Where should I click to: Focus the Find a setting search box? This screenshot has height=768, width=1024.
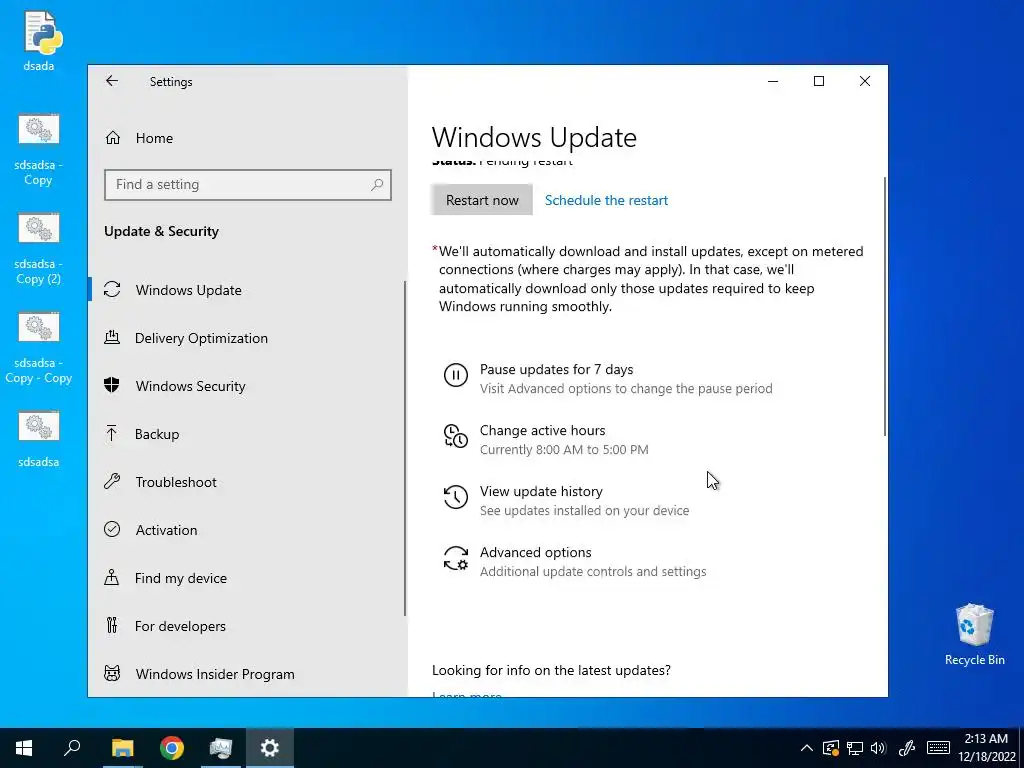coord(248,185)
